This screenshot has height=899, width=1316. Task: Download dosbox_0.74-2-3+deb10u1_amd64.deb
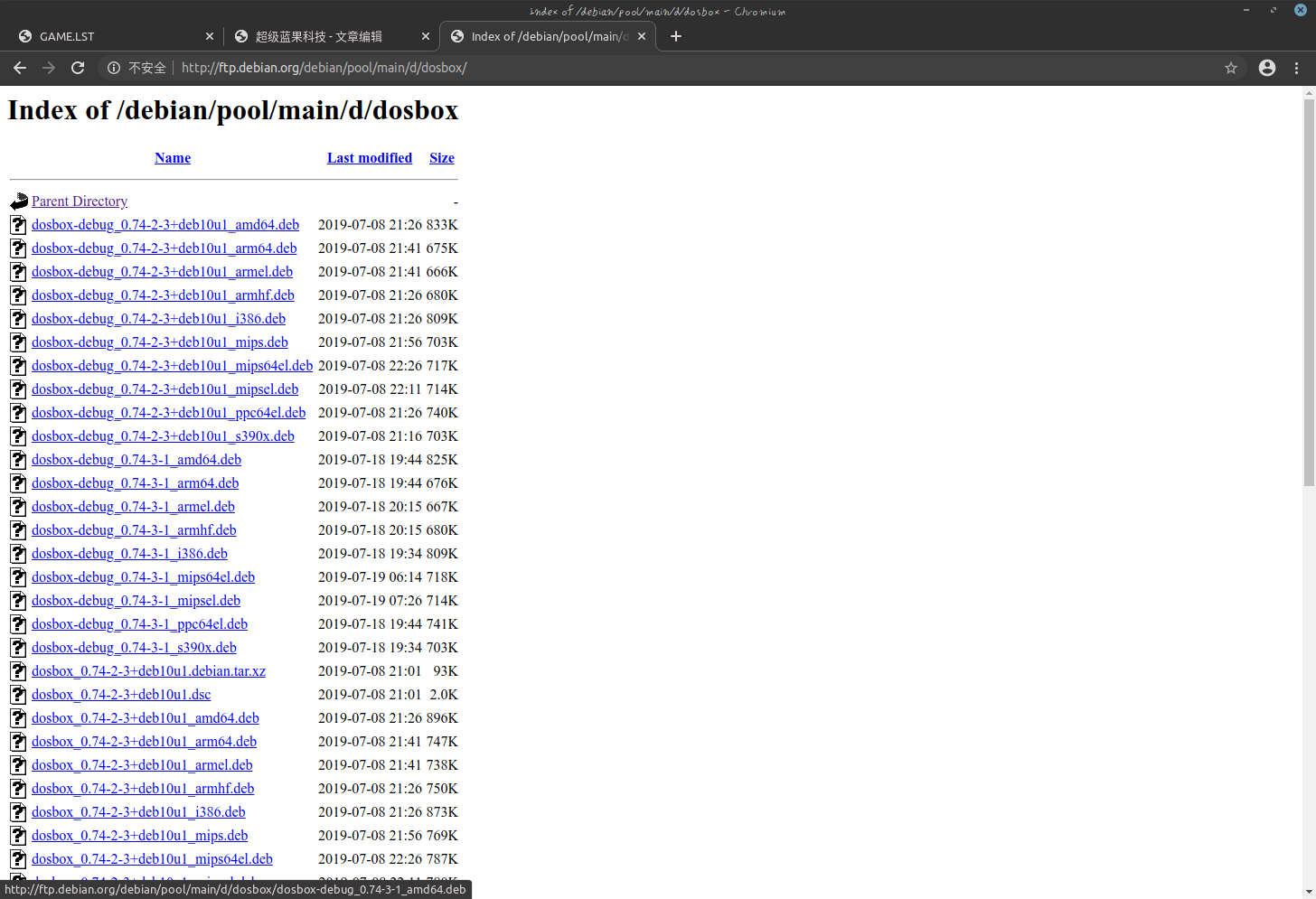(146, 718)
